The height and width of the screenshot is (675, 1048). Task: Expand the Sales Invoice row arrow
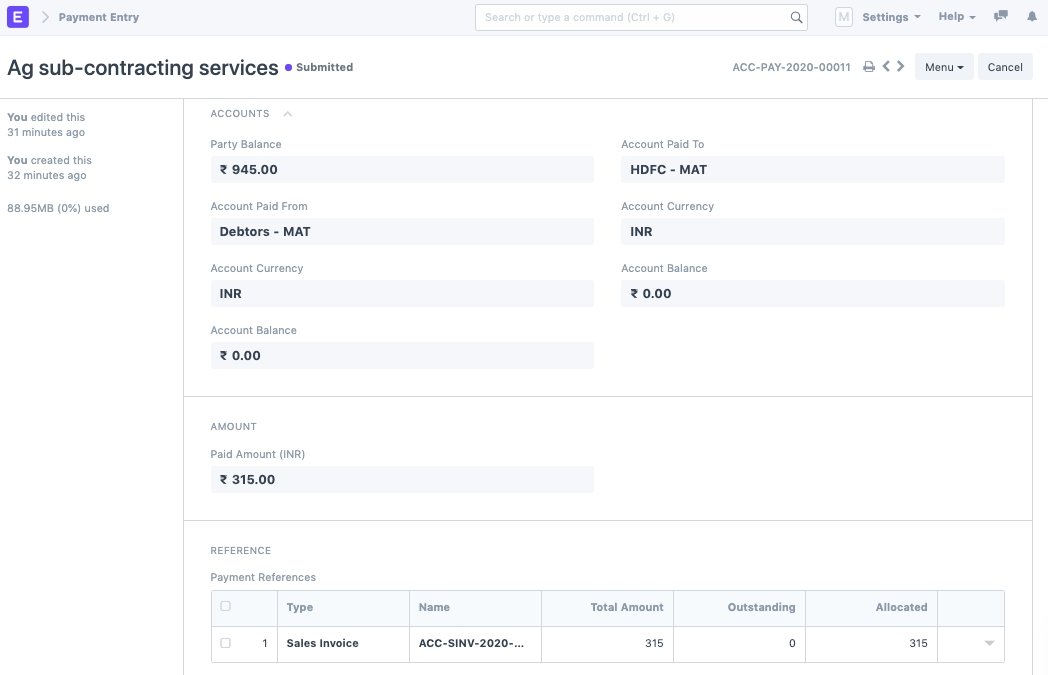pyautogui.click(x=989, y=643)
